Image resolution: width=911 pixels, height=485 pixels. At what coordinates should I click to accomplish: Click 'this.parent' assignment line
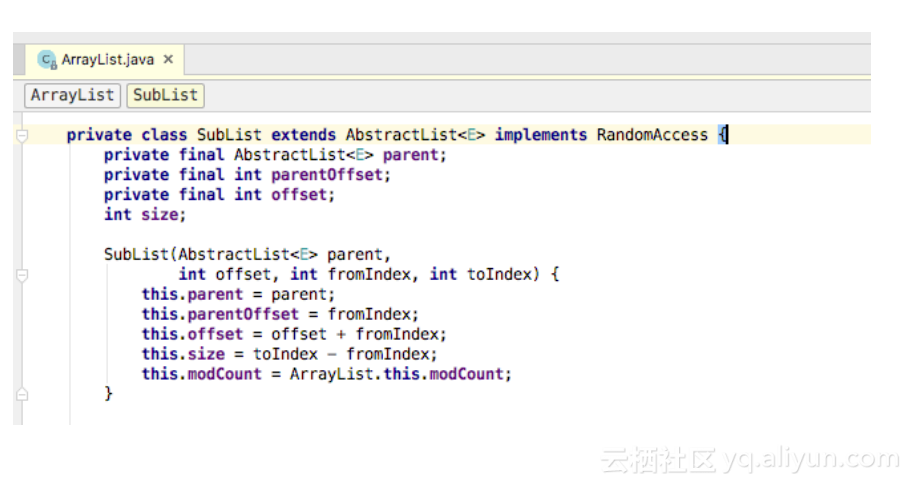(192, 294)
